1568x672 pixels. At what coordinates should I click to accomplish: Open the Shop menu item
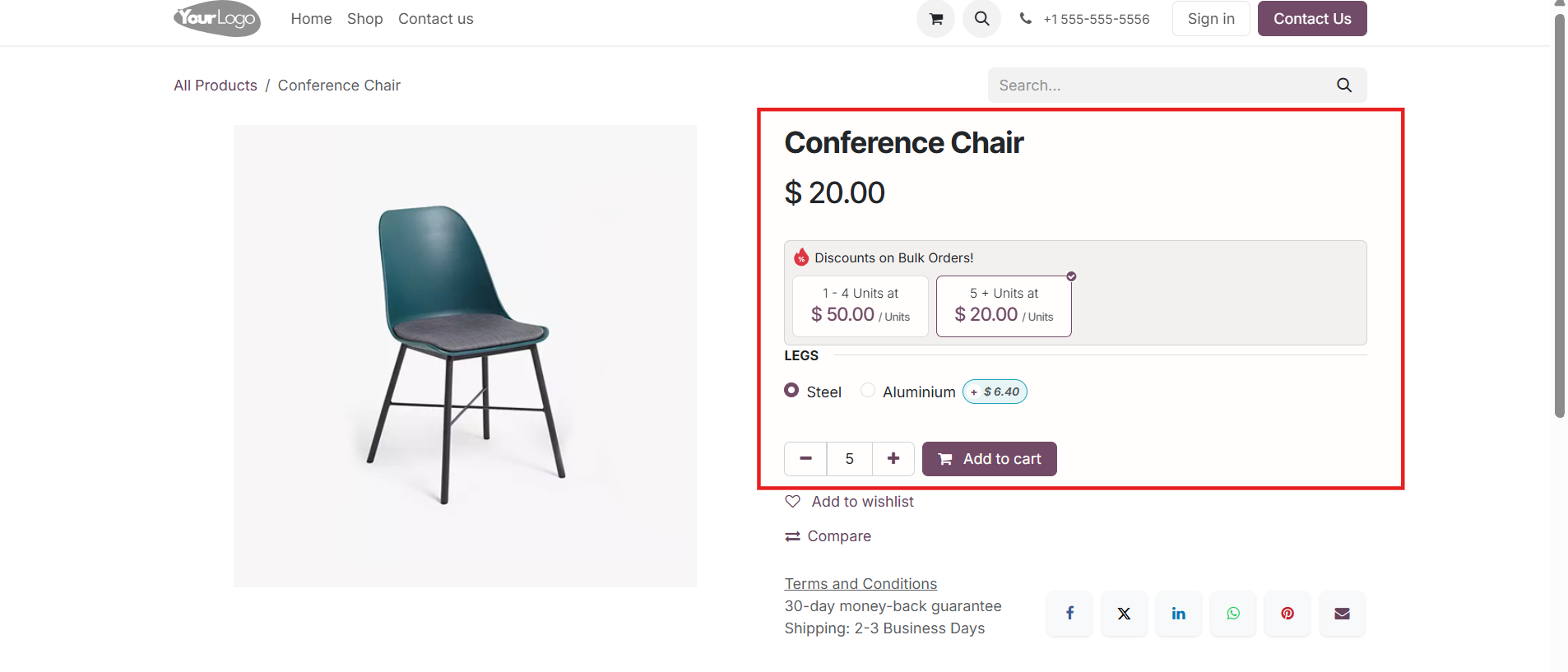[365, 19]
